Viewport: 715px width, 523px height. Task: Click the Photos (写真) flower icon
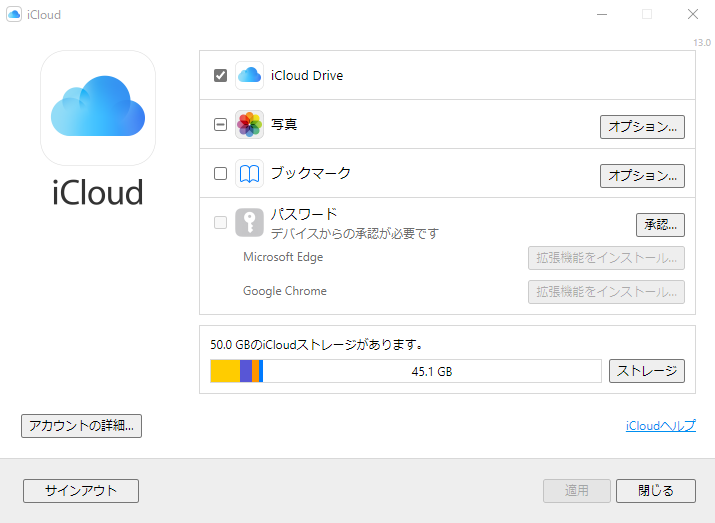pos(249,124)
